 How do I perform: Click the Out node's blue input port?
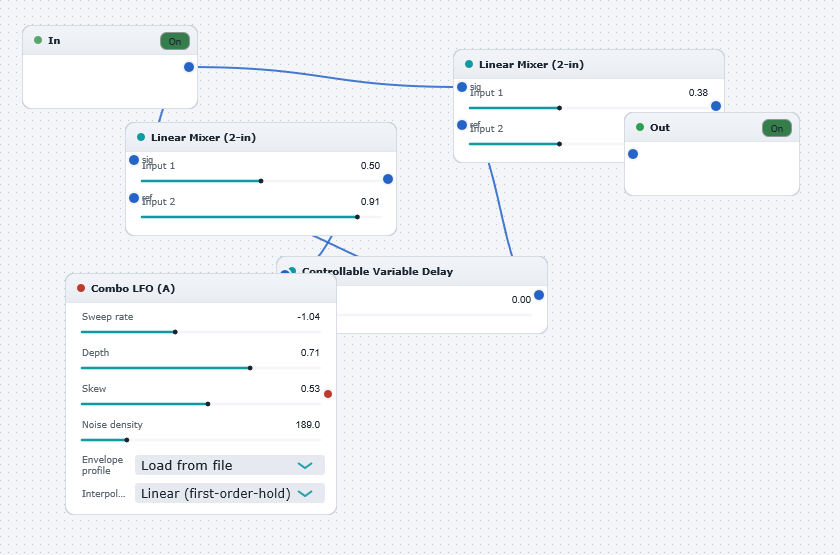pos(633,154)
